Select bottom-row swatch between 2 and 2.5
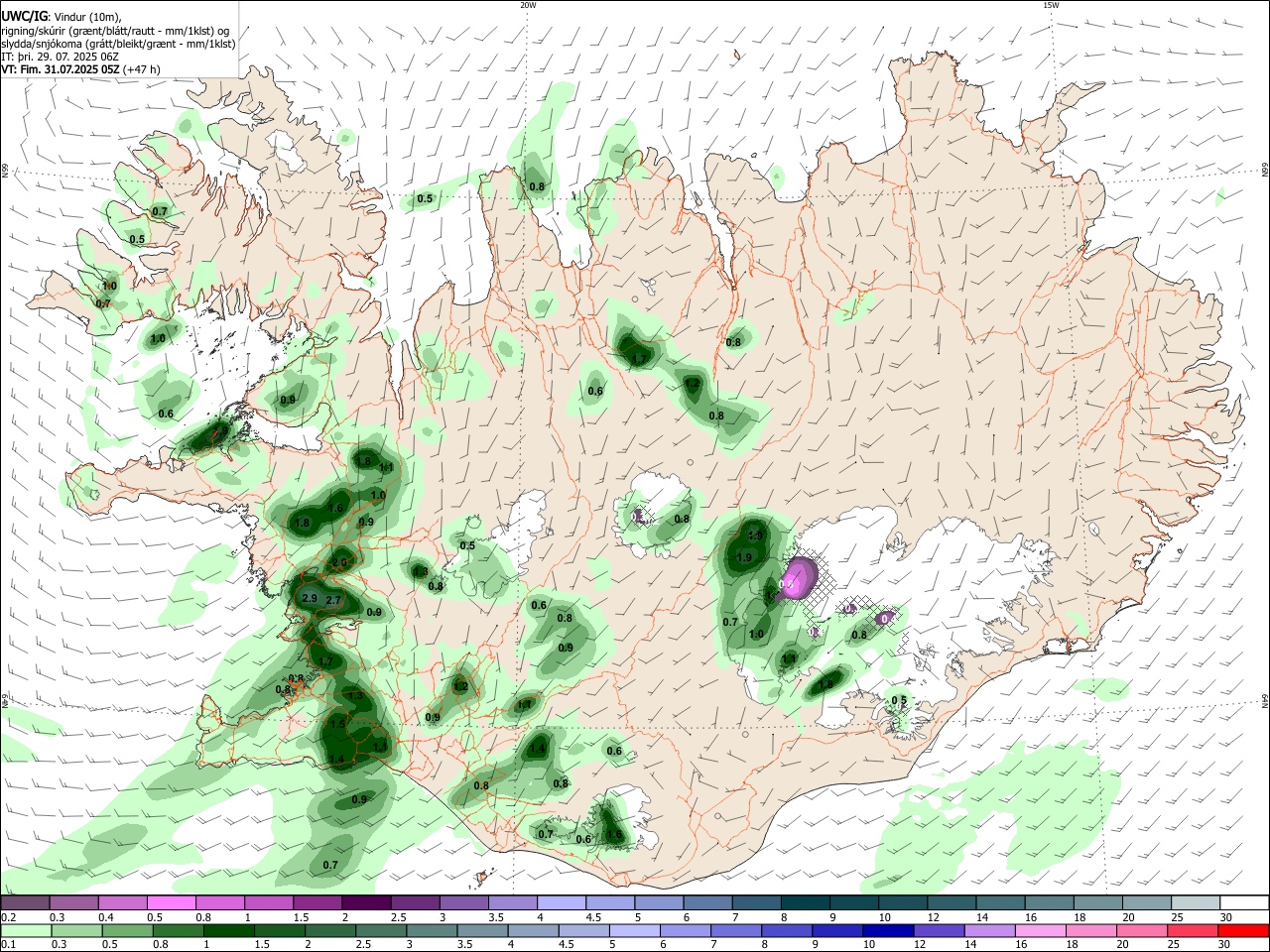Screen dimensions: 1270x952 coord(330,930)
